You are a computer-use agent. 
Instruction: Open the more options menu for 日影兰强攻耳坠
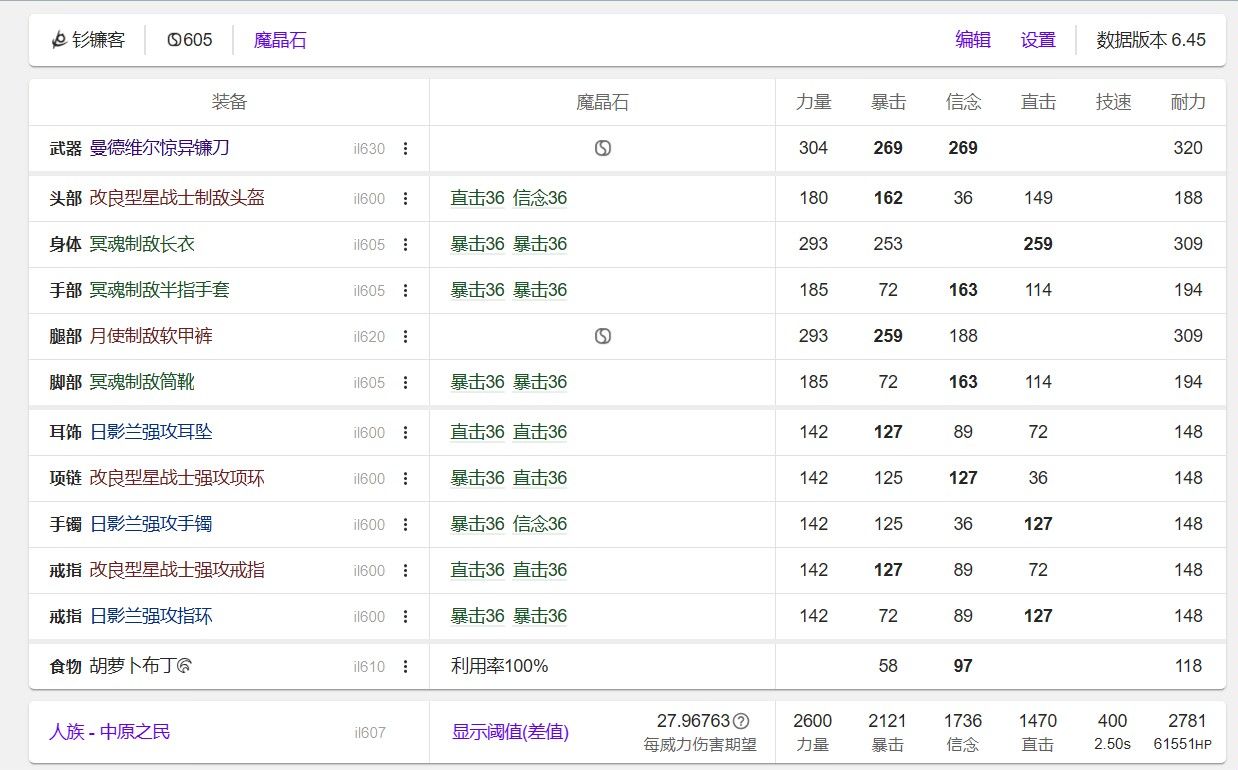(405, 433)
